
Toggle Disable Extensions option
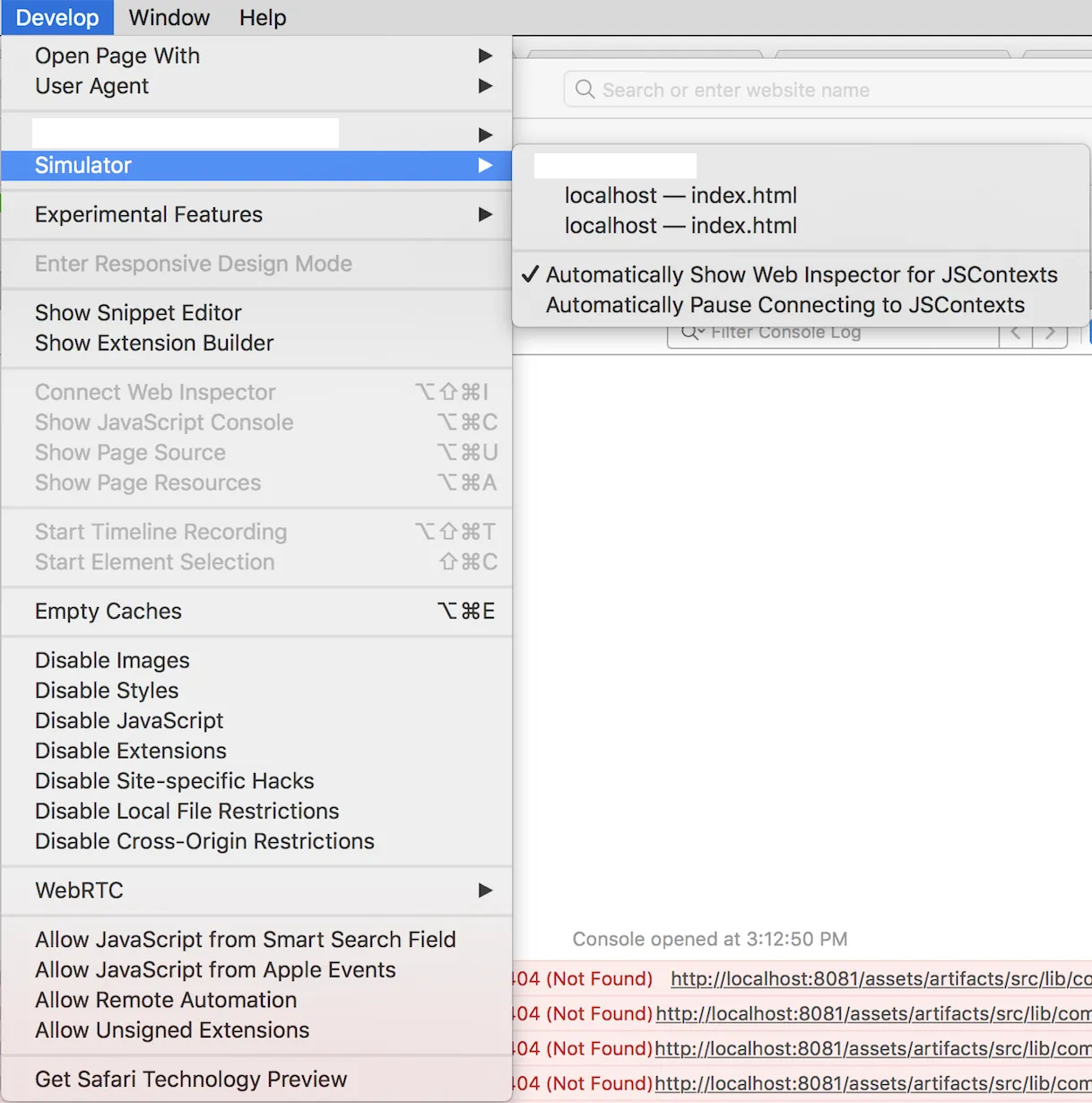pos(256,751)
